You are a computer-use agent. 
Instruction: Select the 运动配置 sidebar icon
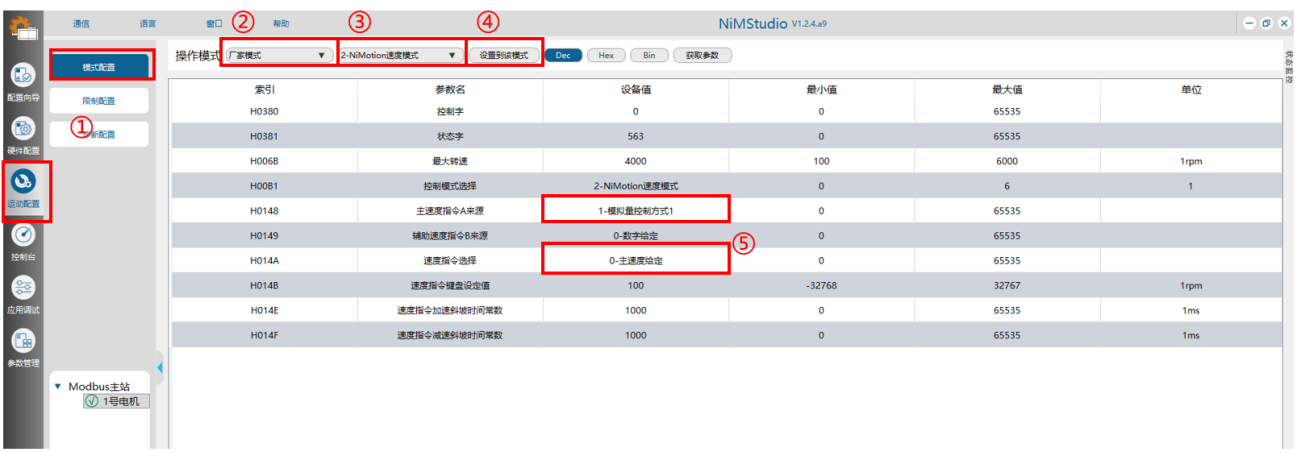click(23, 181)
